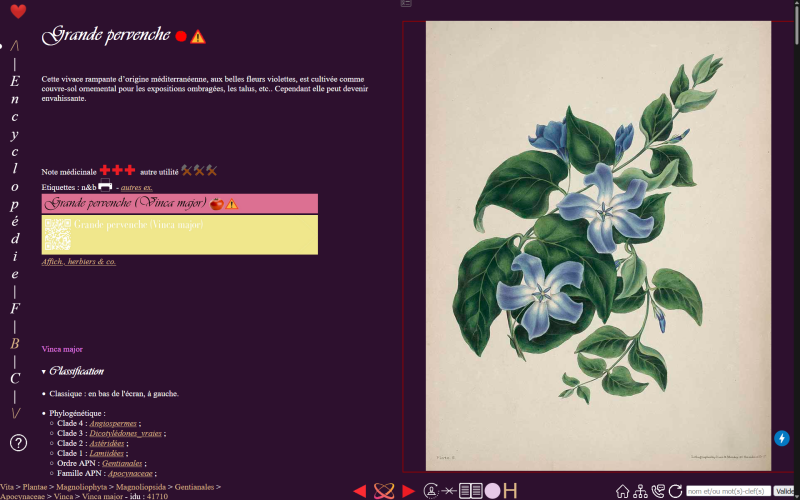Open the hierarchy tree icon
Viewport: 800px width, 500px height.
point(640,491)
